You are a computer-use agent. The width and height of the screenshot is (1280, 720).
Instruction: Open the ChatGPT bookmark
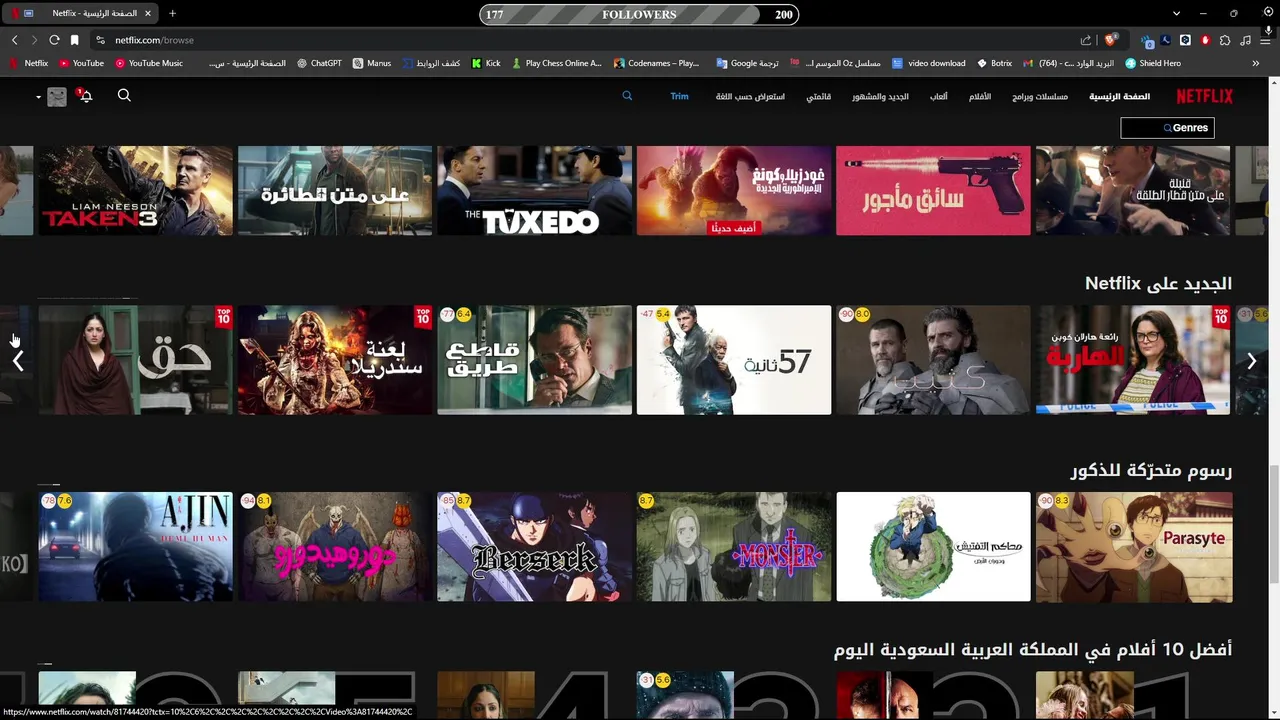coord(319,63)
